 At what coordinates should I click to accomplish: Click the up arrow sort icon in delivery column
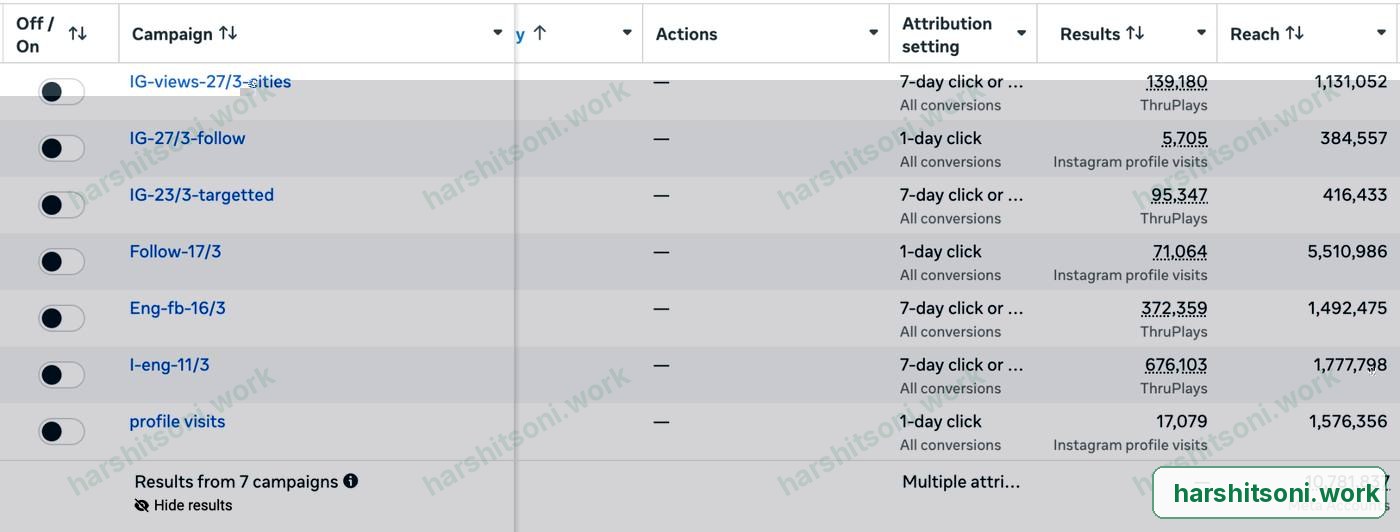[540, 33]
